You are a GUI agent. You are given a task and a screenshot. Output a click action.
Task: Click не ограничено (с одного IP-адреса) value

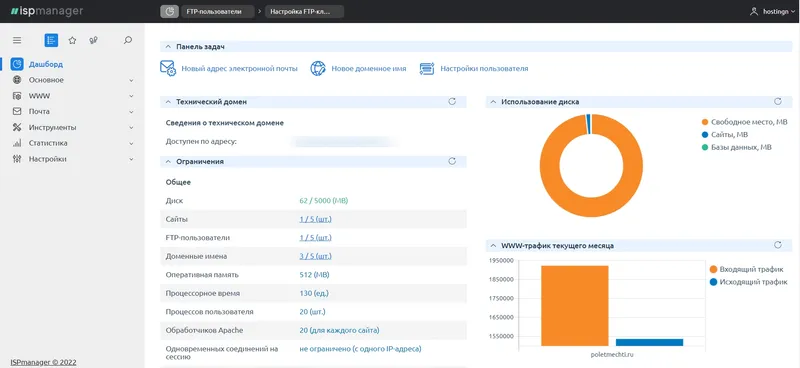[x=360, y=349]
